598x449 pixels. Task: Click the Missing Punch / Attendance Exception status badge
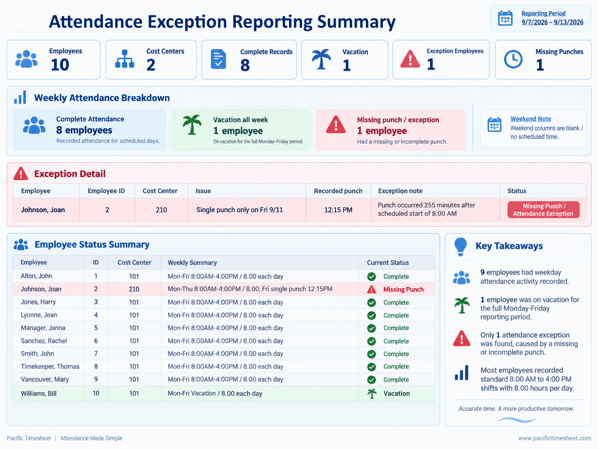click(543, 210)
